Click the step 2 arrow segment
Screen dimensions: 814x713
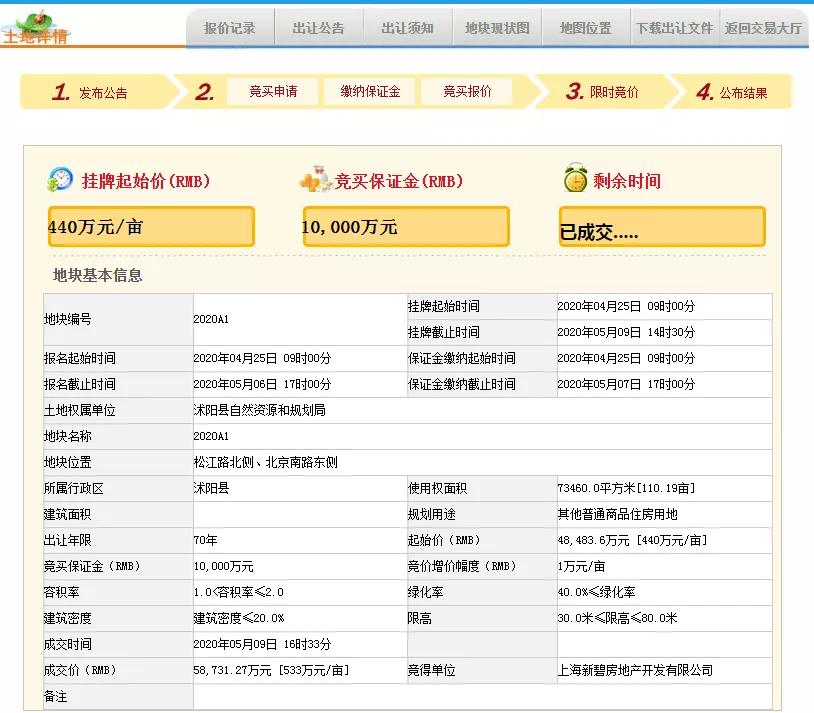click(x=203, y=91)
